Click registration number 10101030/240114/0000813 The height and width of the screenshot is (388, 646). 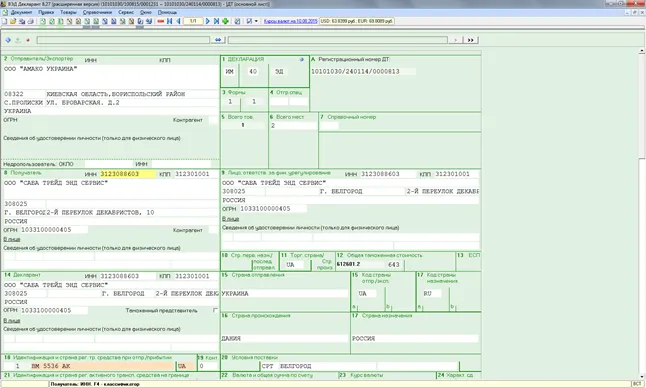pos(363,71)
